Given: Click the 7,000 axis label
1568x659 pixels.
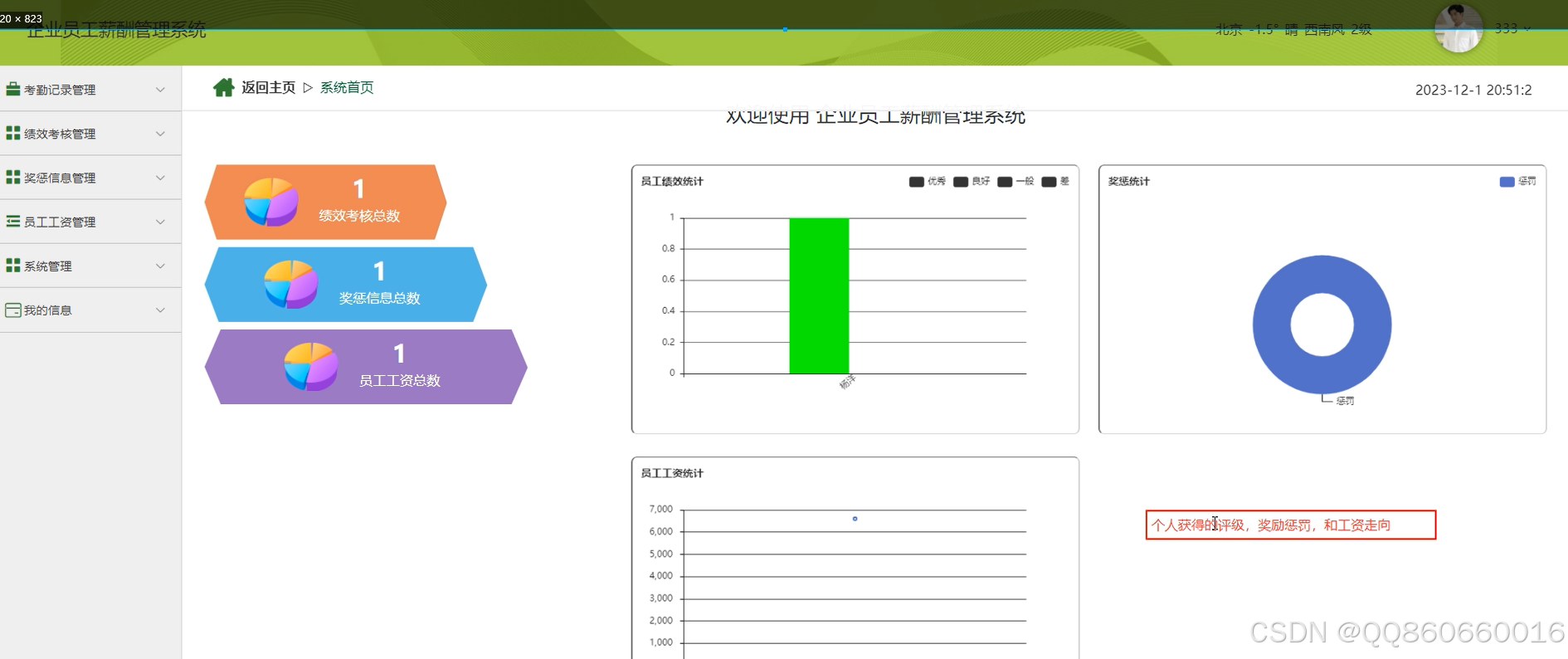Looking at the screenshot, I should [x=660, y=509].
